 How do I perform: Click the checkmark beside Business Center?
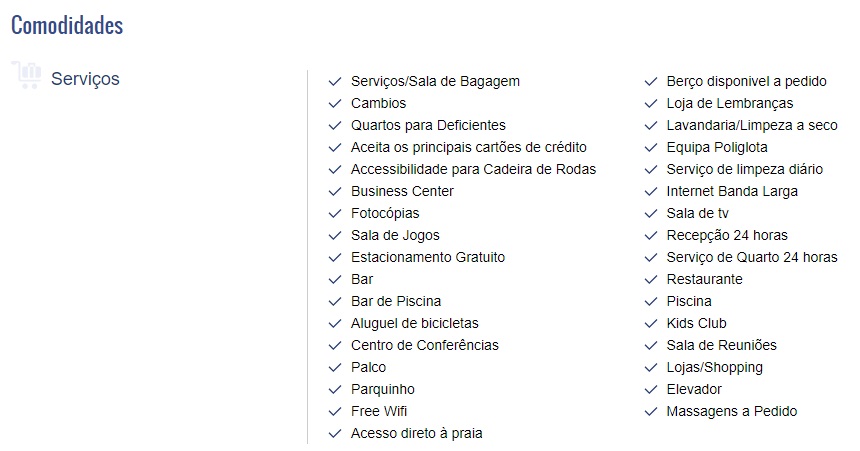[335, 191]
